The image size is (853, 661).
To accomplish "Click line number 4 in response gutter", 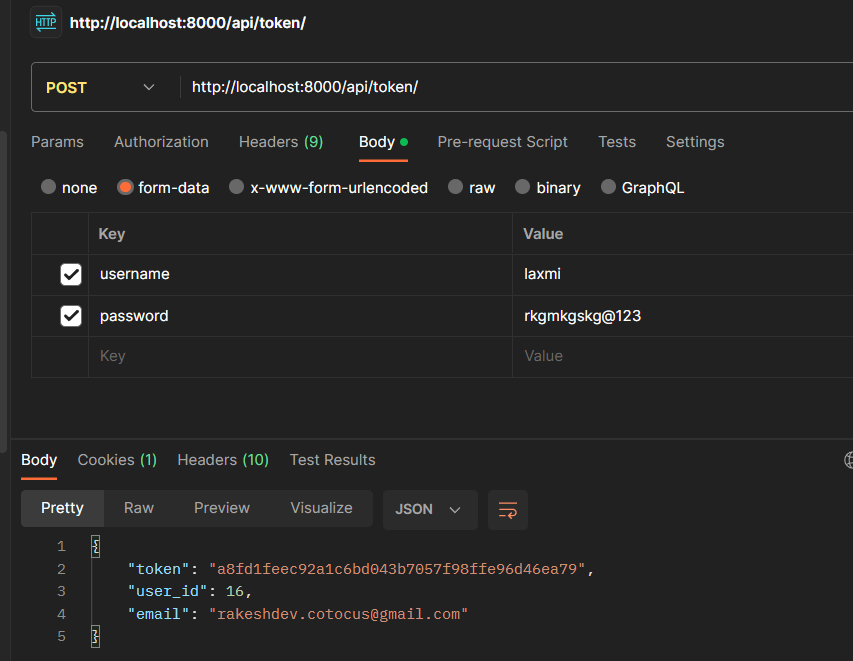I will (61, 614).
